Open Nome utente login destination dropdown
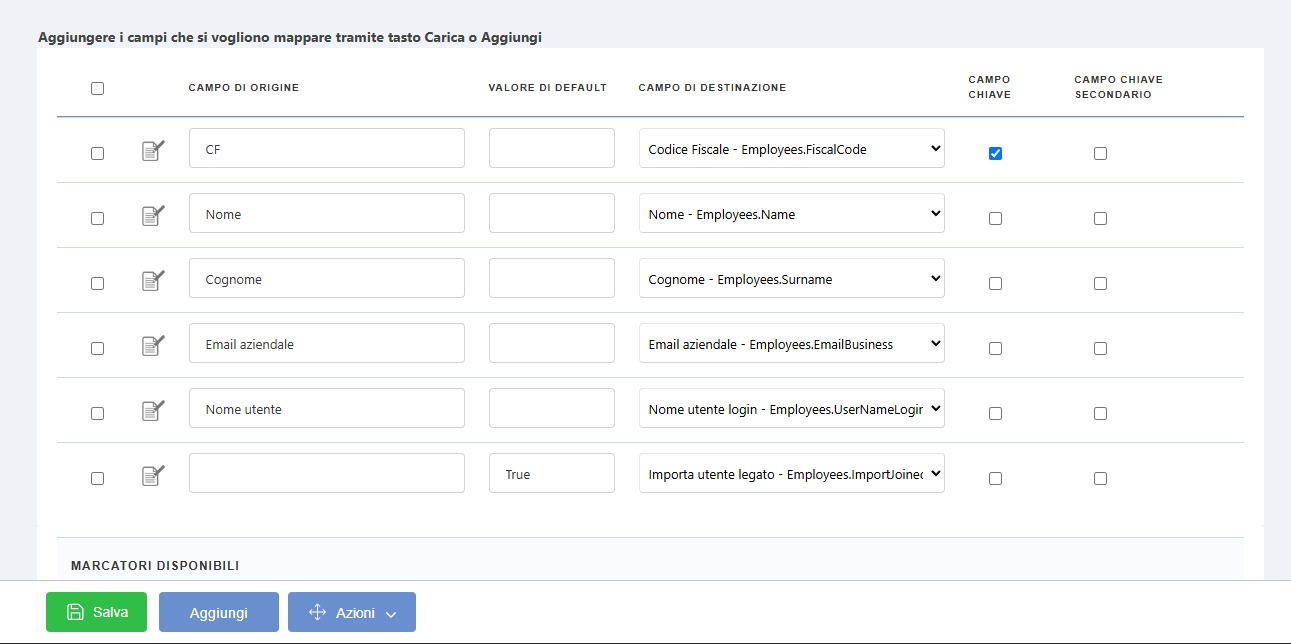The width and height of the screenshot is (1291, 644). tap(792, 408)
